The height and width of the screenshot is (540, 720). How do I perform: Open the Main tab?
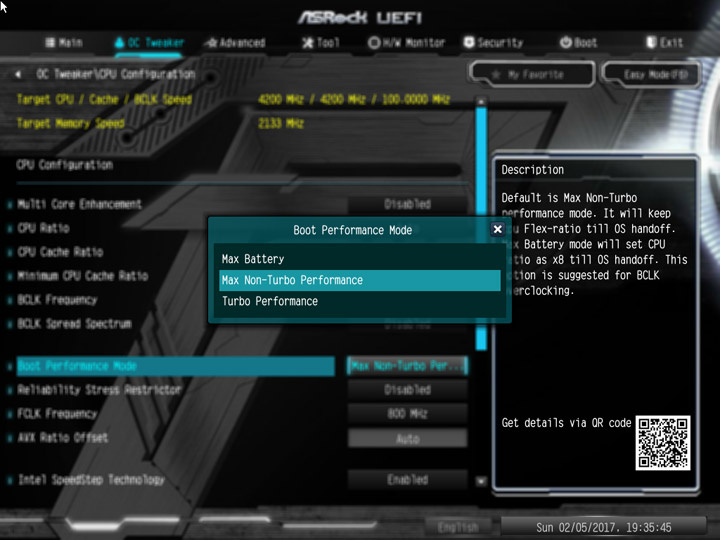[x=64, y=43]
